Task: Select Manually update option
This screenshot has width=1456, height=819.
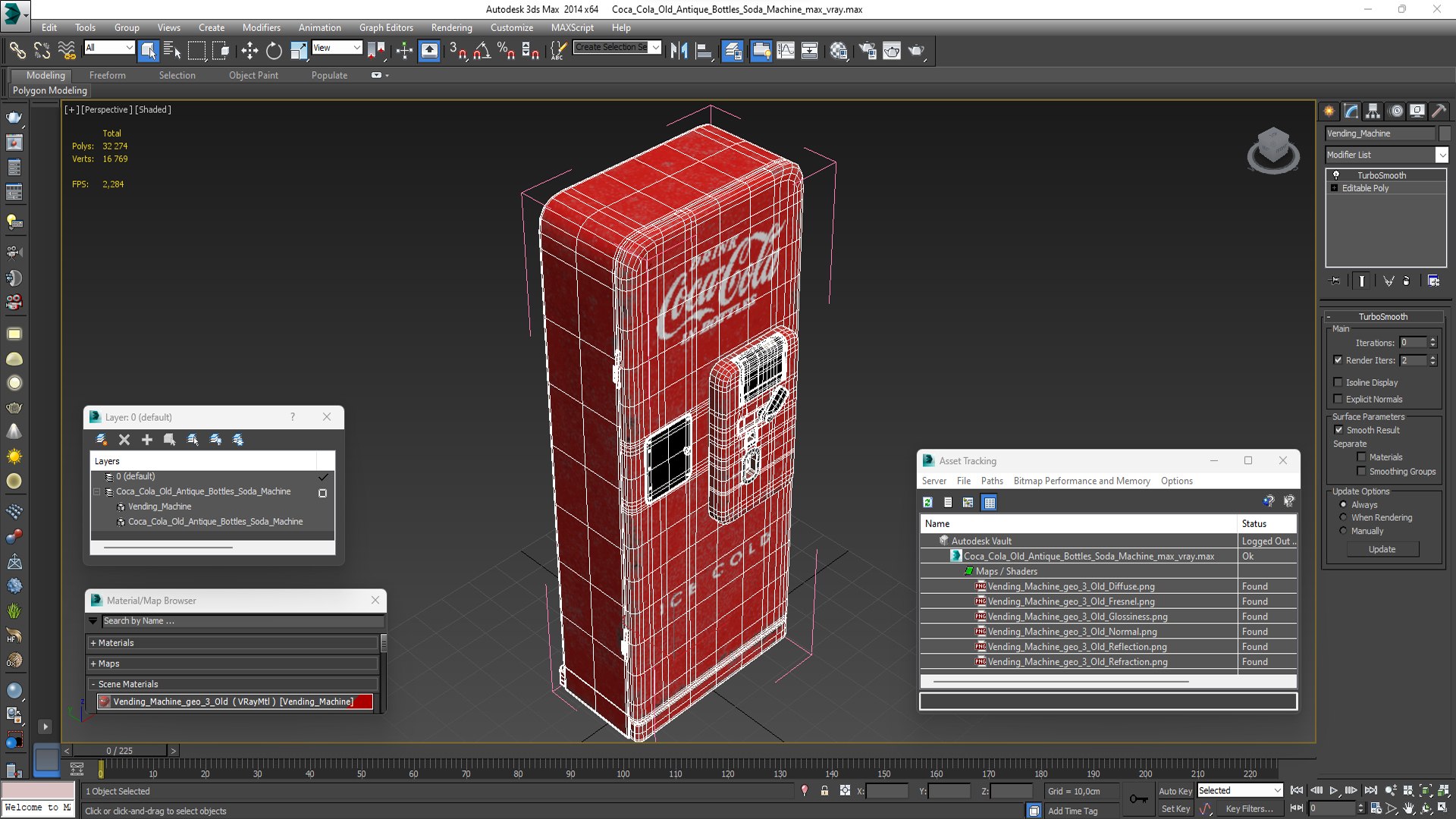Action: [1343, 531]
